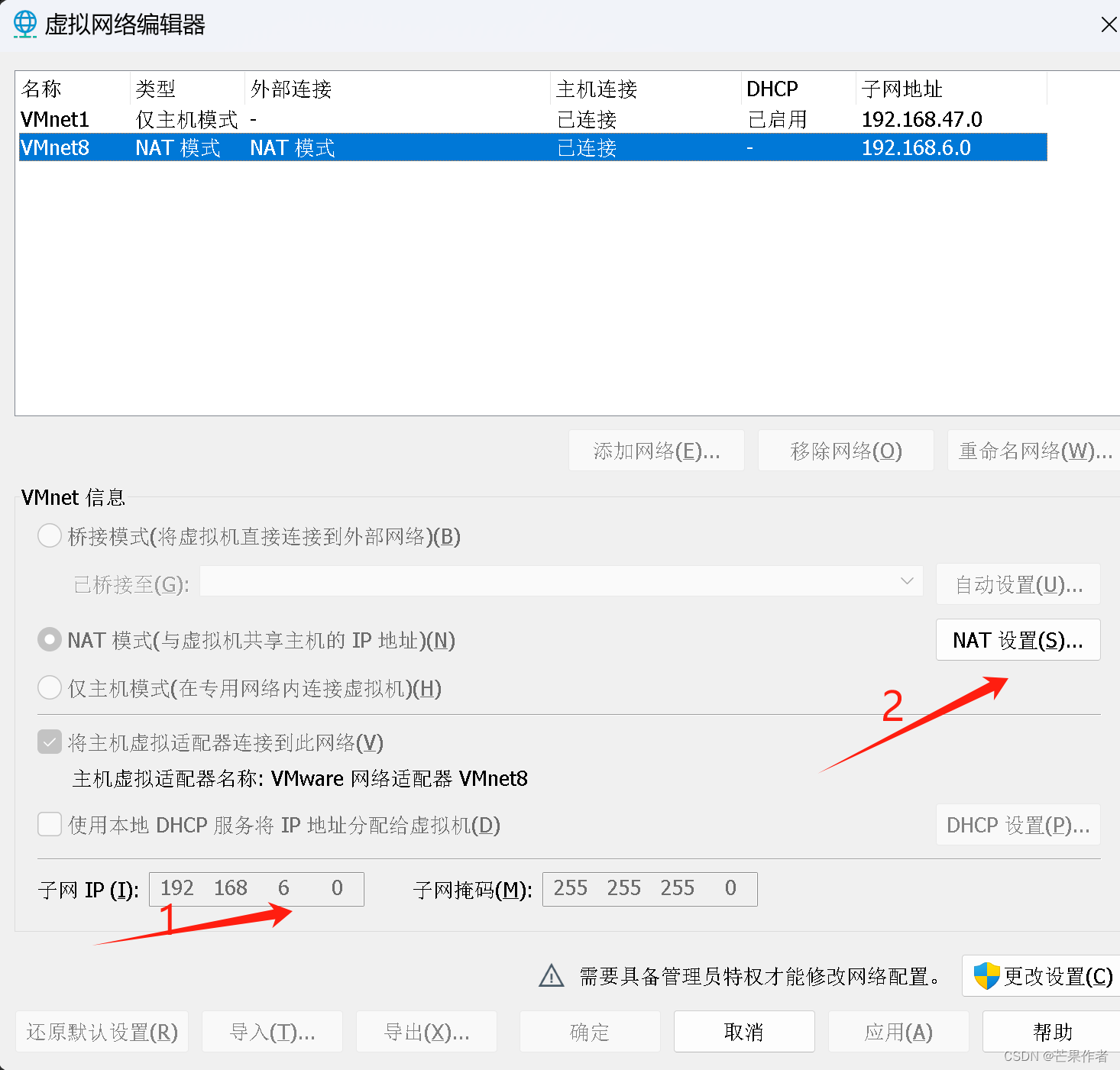Click the UAC shield icon on 更改设置
The width and height of the screenshot is (1120, 1070).
coord(986,975)
